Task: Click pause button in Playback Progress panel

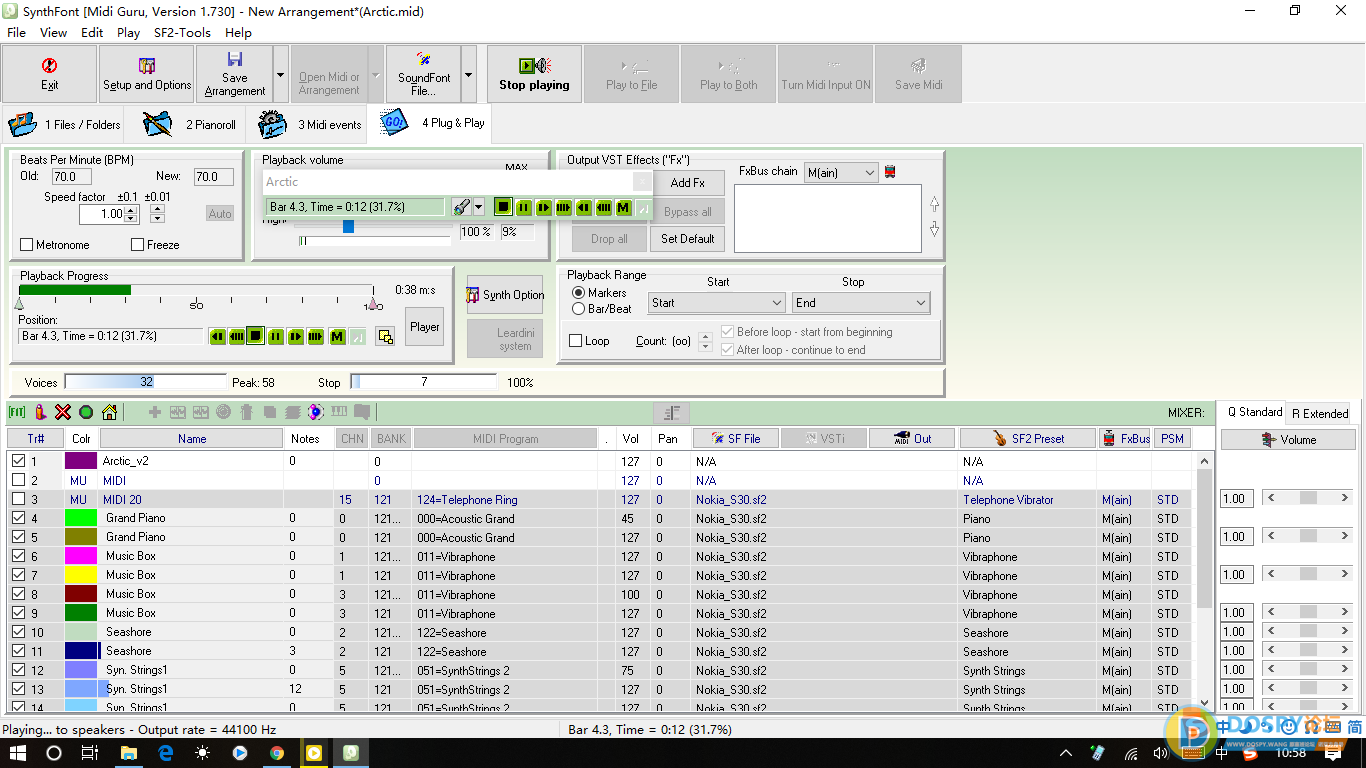Action: tap(276, 336)
